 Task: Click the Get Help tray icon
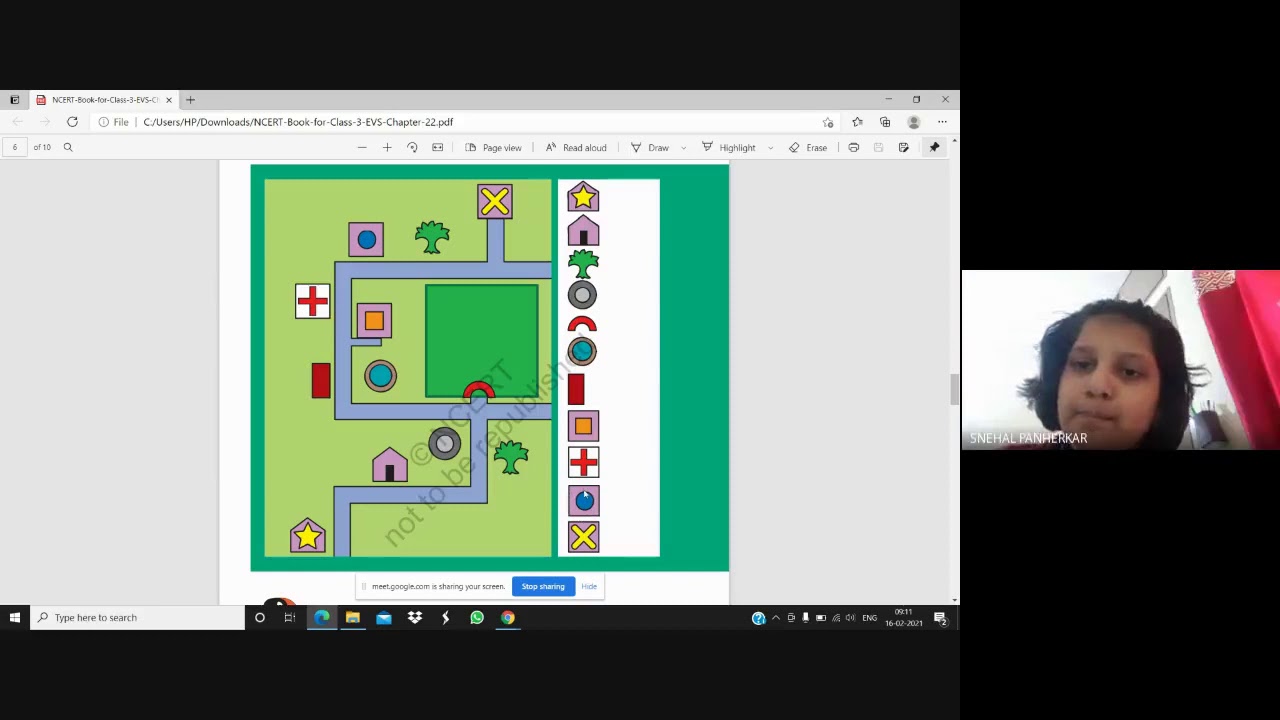pos(759,618)
